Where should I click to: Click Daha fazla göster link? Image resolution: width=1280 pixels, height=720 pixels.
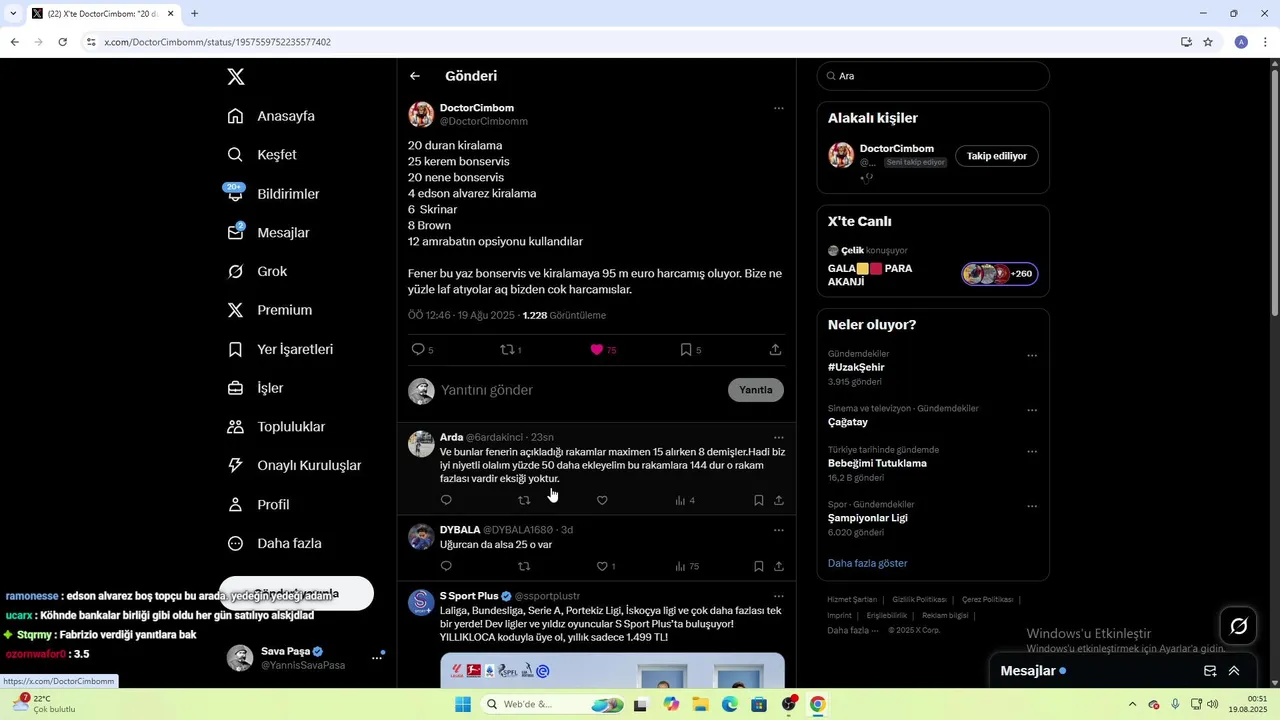pos(868,564)
